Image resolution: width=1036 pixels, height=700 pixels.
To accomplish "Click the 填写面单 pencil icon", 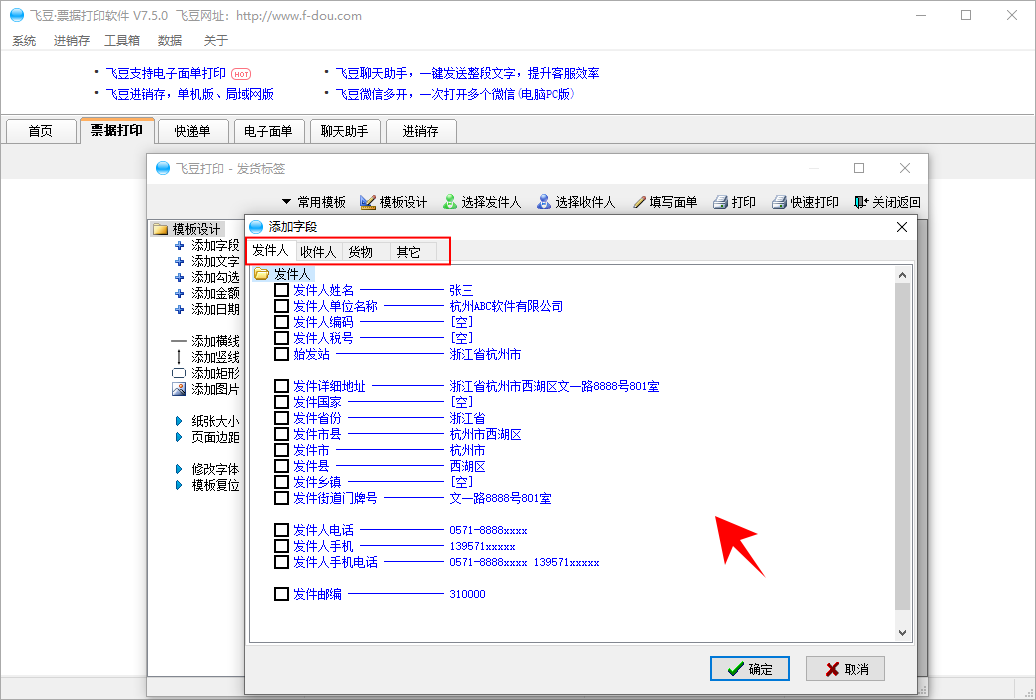I will (639, 202).
